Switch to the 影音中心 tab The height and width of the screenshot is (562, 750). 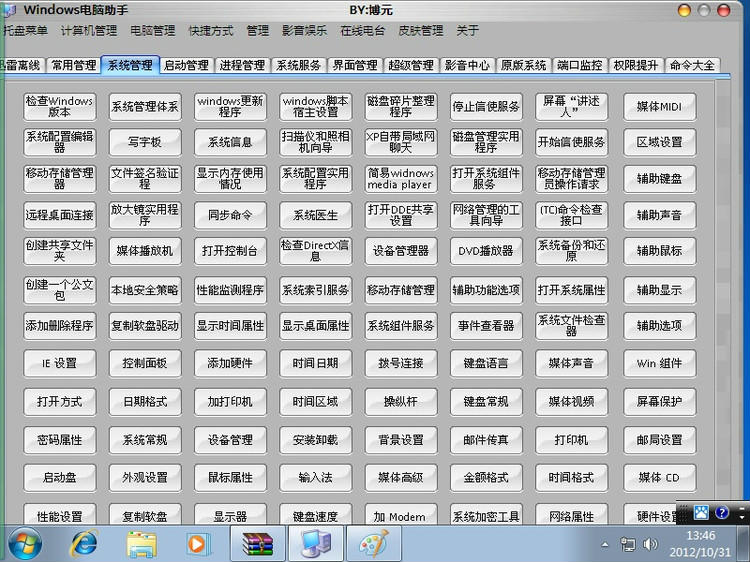click(x=467, y=65)
